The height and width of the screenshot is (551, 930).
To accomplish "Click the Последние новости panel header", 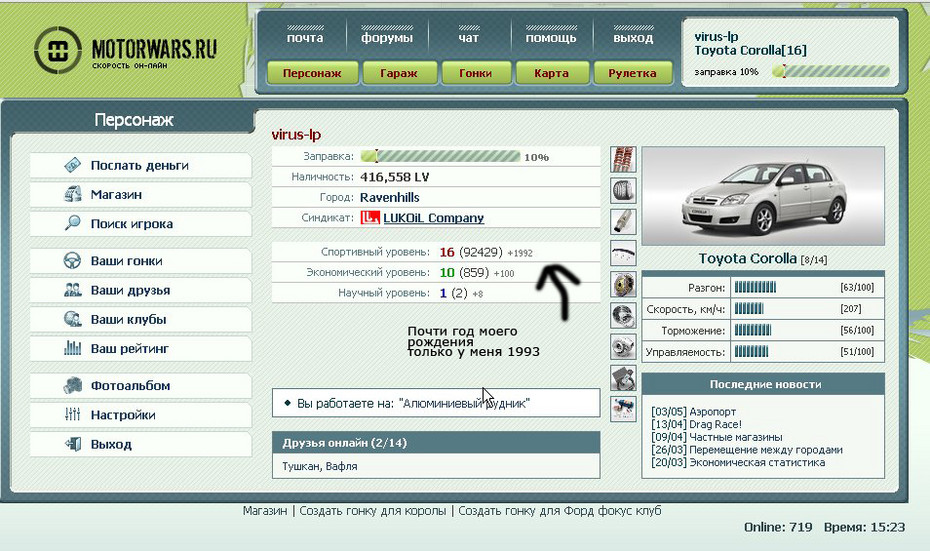I will pos(763,384).
